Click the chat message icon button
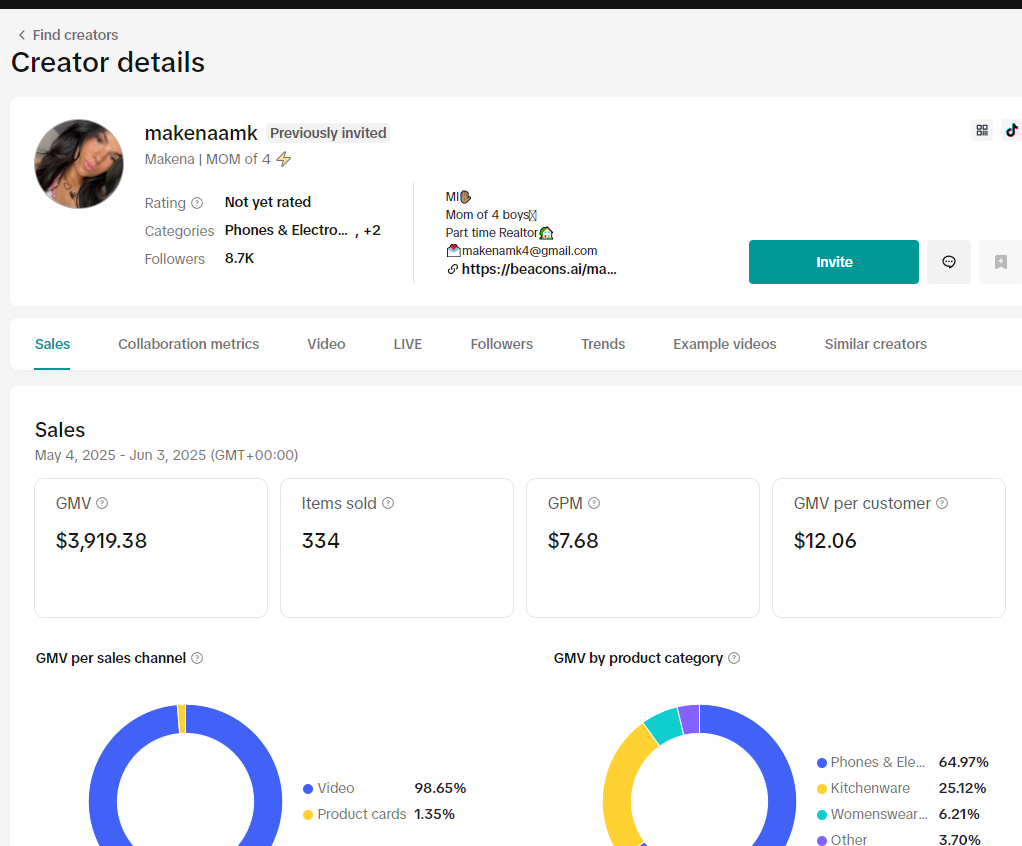 (948, 262)
